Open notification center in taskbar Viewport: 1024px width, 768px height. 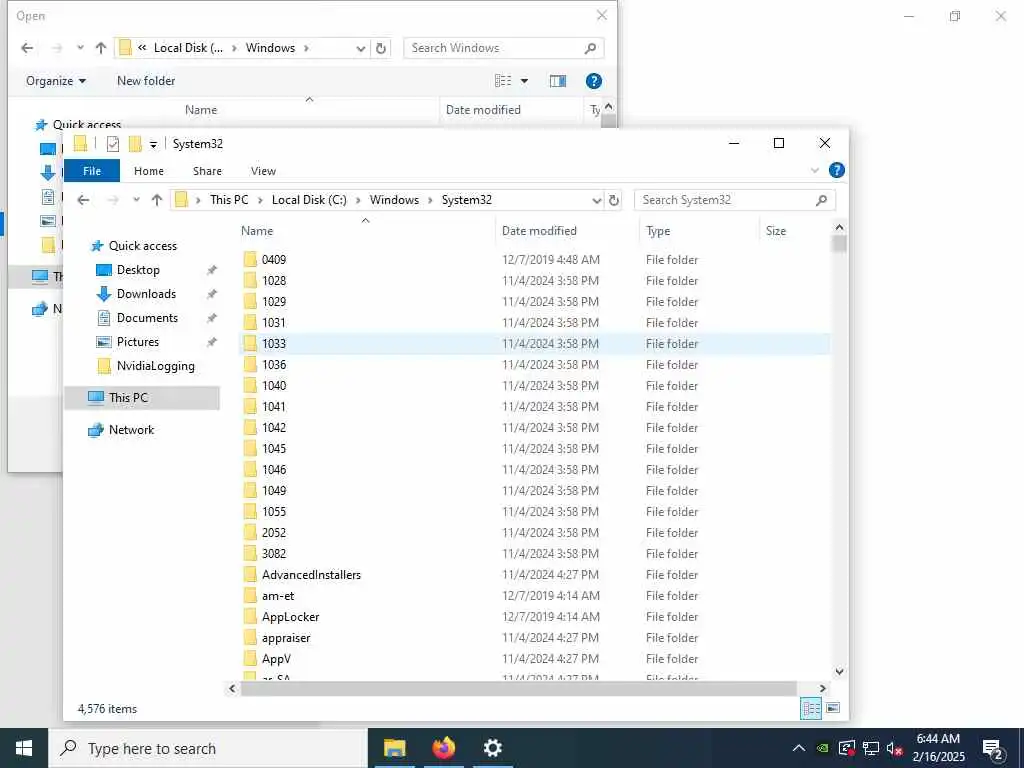coord(993,748)
